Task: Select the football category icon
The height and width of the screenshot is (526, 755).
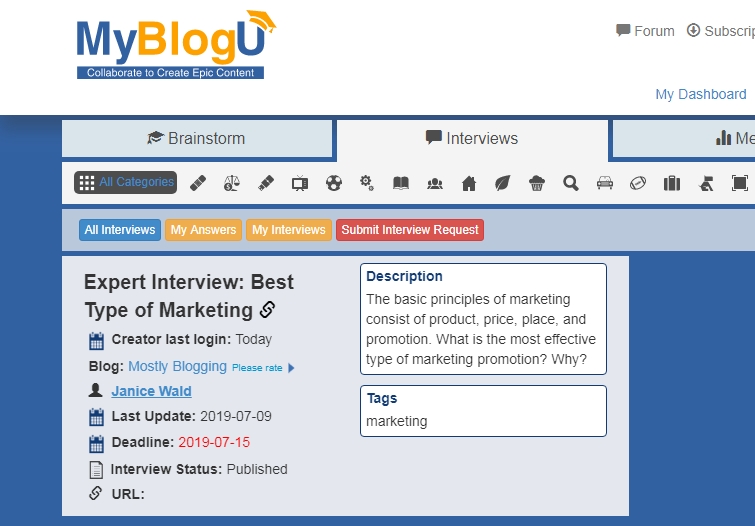Action: (x=638, y=183)
